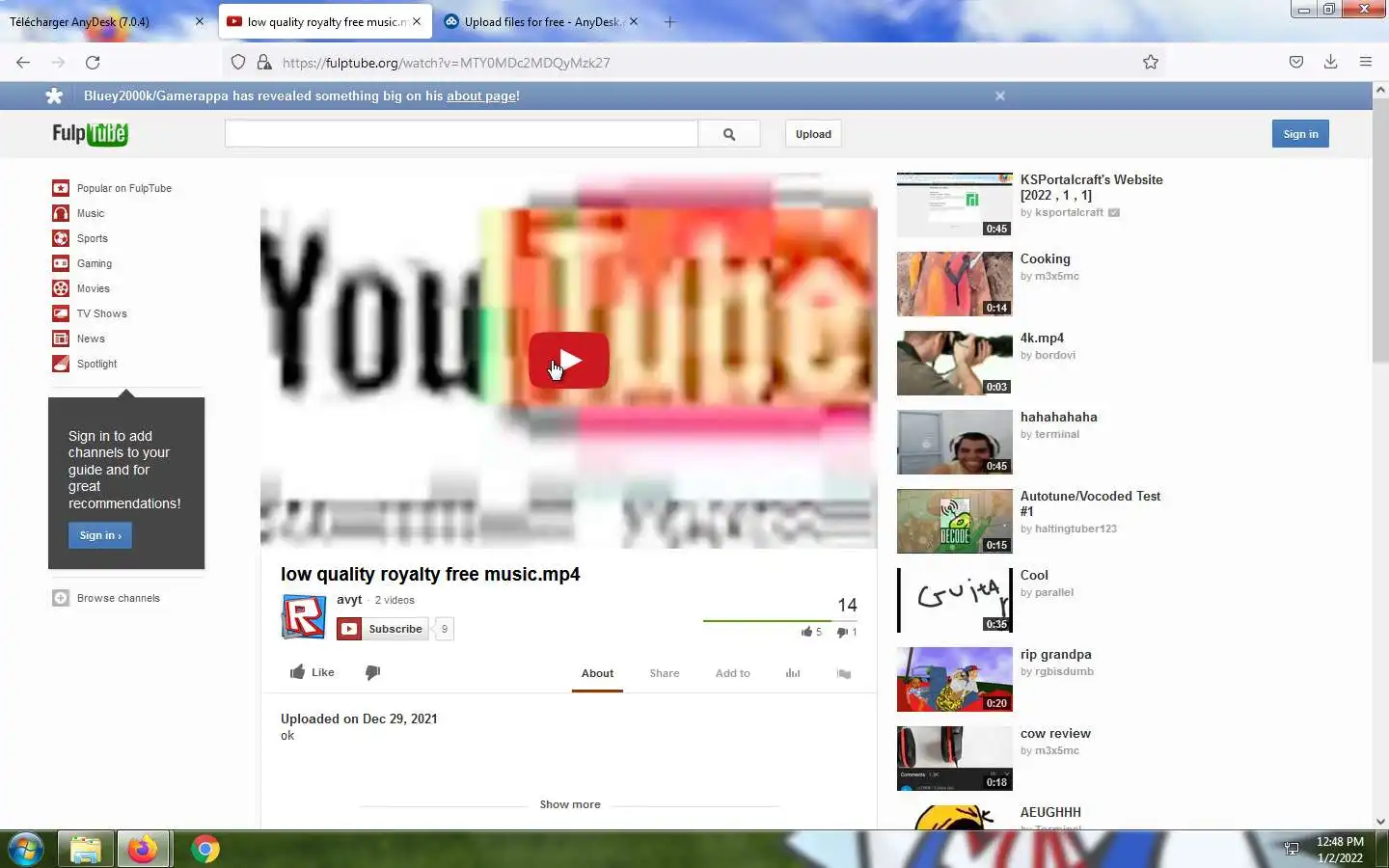The image size is (1389, 868).
Task: Open the Cooking video thumbnail
Action: click(x=955, y=284)
